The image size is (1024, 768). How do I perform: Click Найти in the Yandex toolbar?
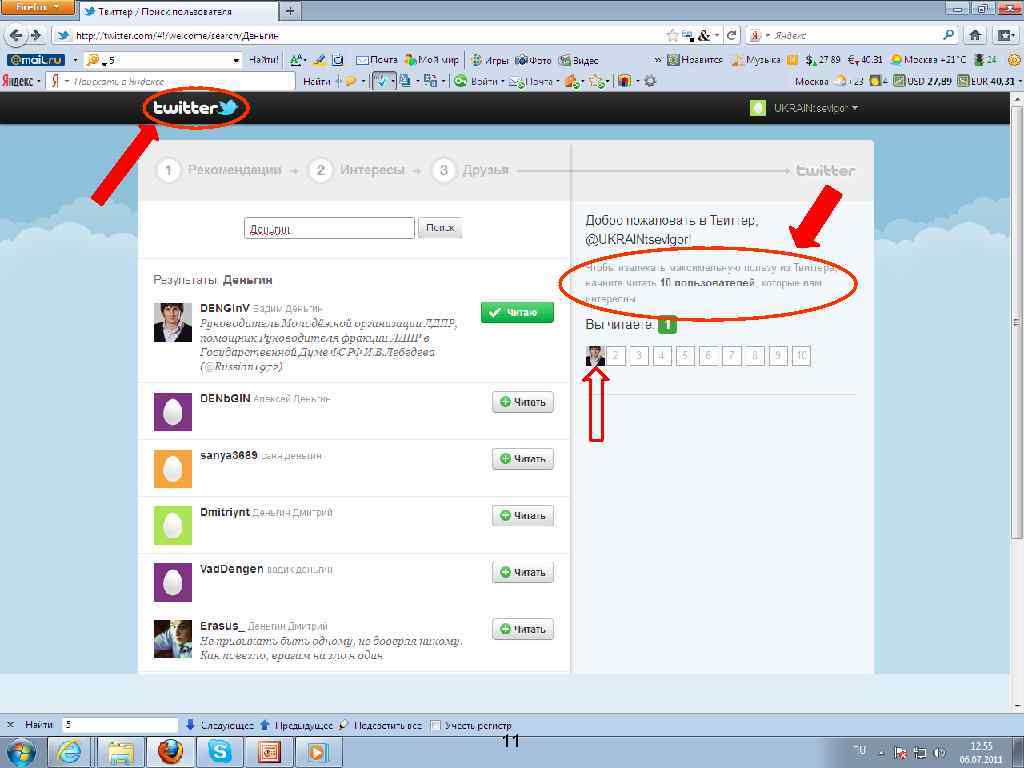click(x=316, y=81)
